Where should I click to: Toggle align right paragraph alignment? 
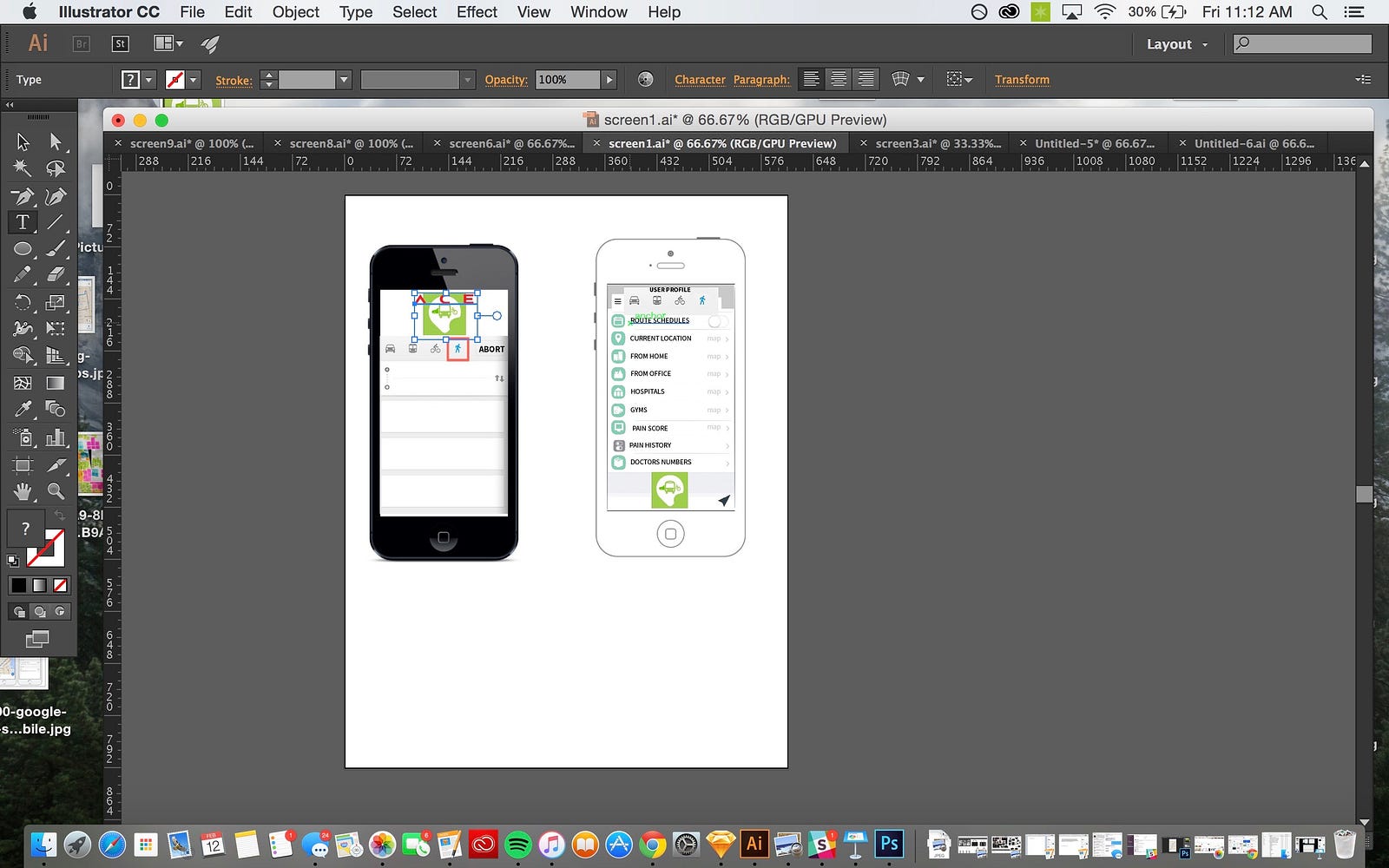pyautogui.click(x=866, y=80)
